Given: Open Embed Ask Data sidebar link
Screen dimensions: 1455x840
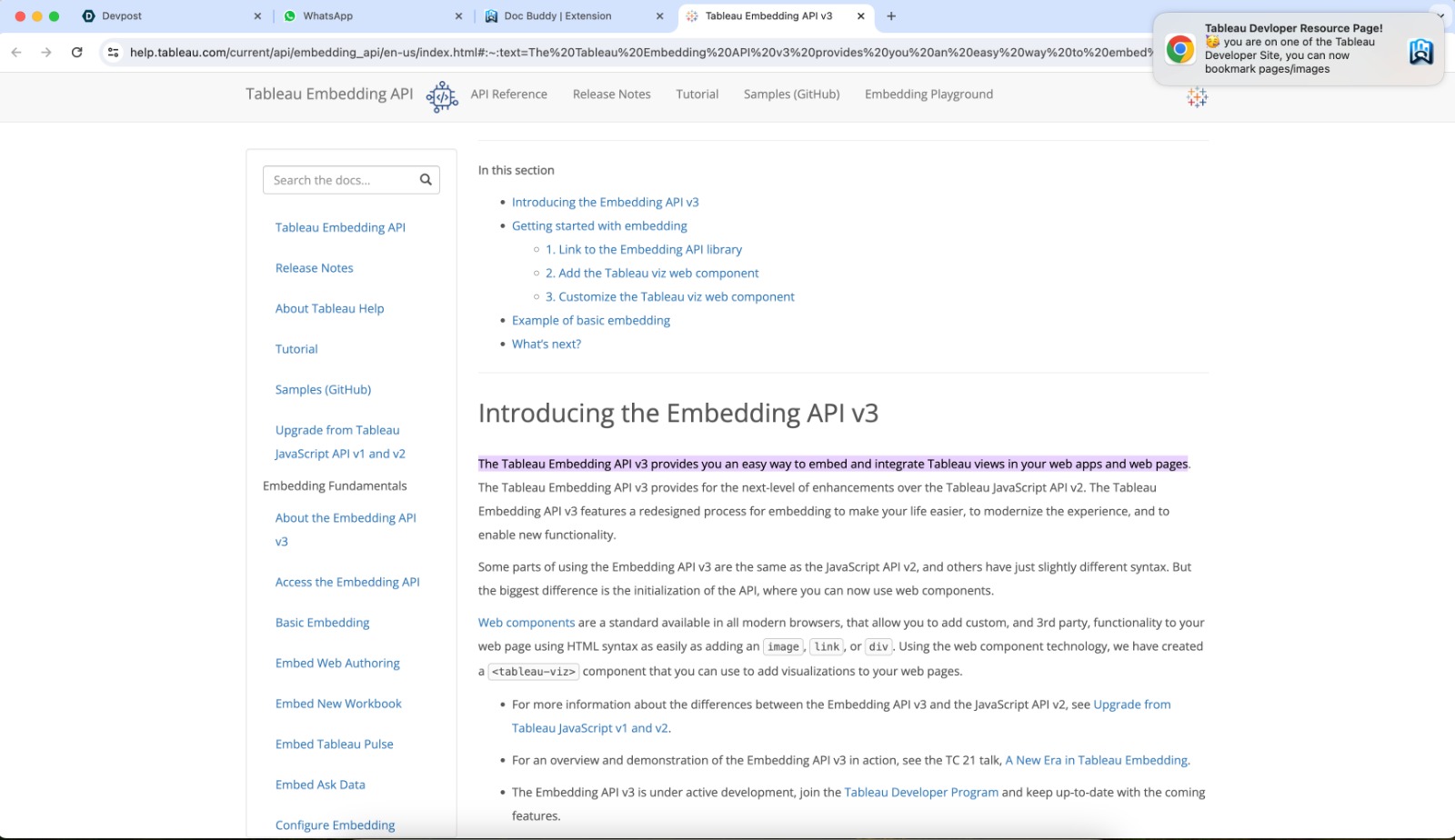Looking at the screenshot, I should point(320,785).
